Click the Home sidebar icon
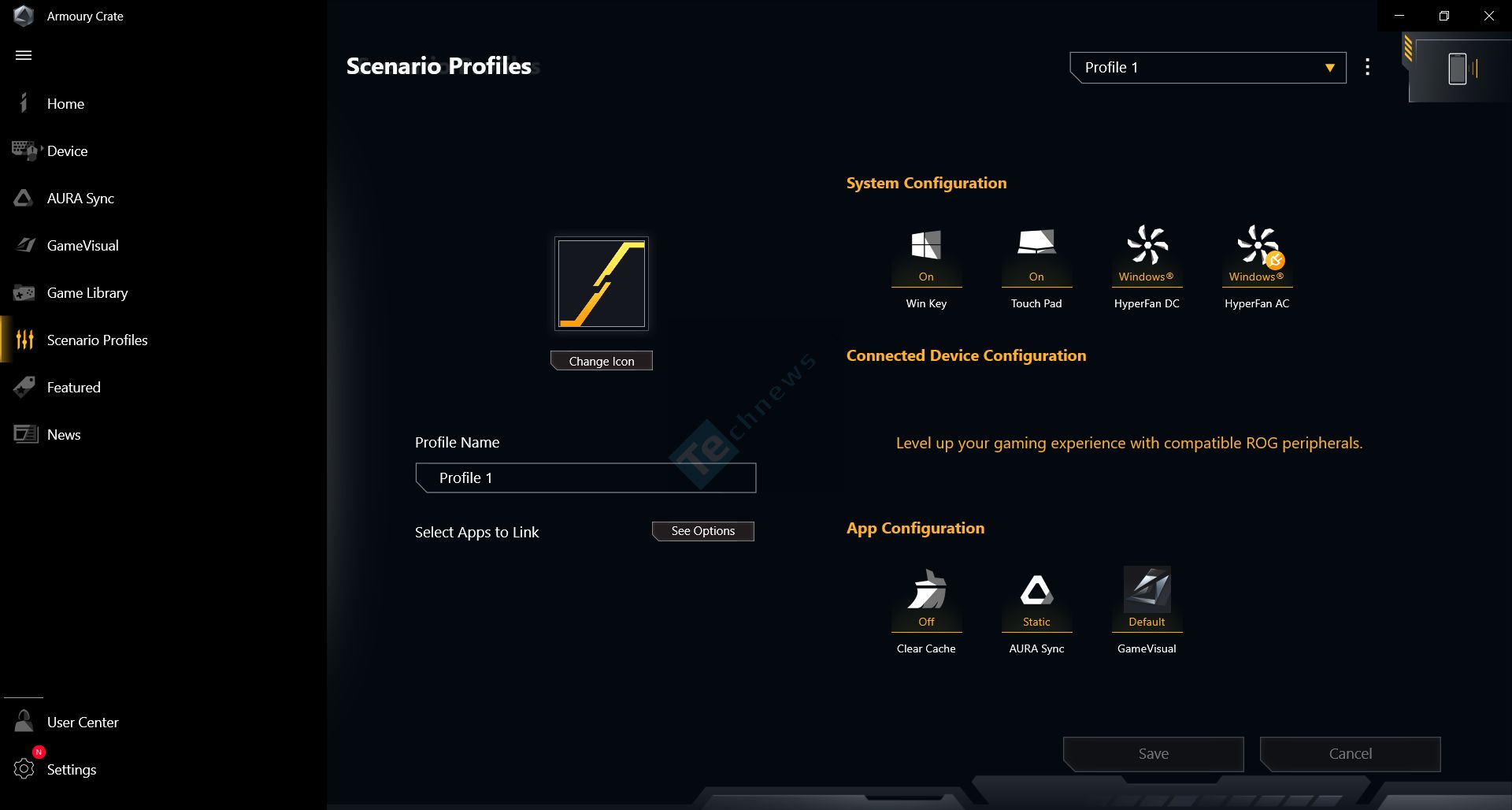The width and height of the screenshot is (1512, 810). pyautogui.click(x=24, y=103)
